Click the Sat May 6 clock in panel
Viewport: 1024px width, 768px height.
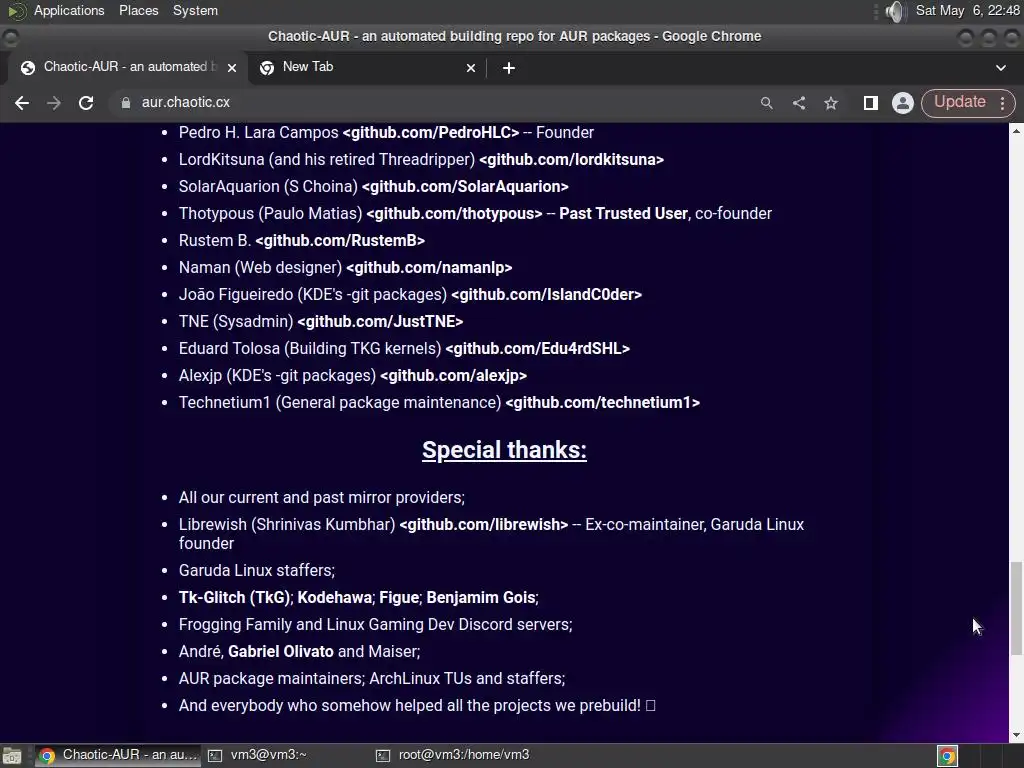coord(967,10)
